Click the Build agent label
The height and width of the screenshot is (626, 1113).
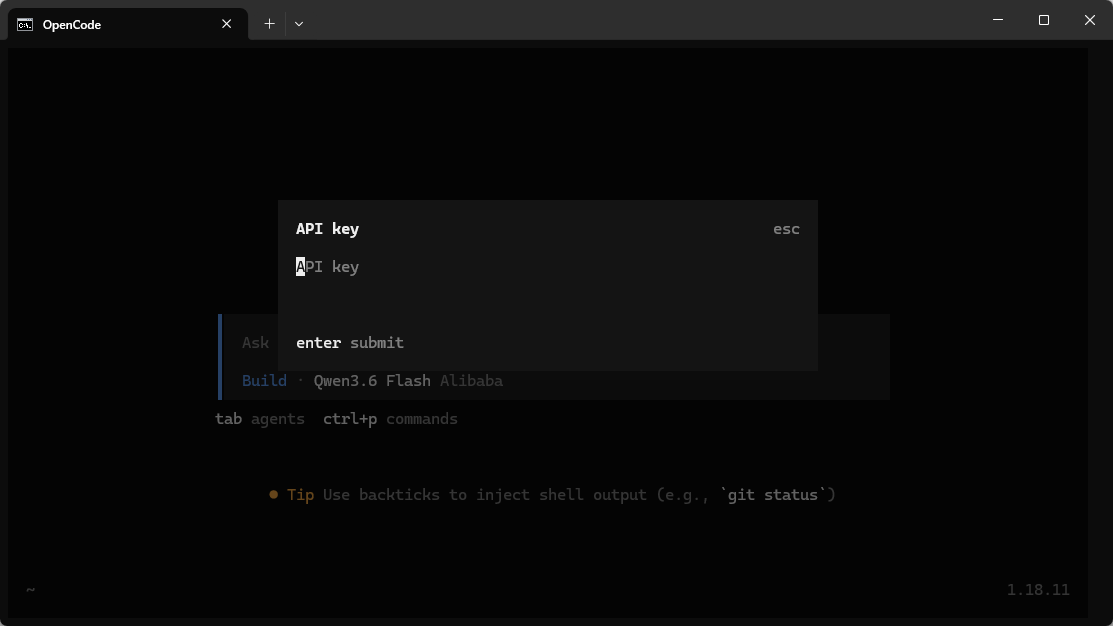click(264, 381)
